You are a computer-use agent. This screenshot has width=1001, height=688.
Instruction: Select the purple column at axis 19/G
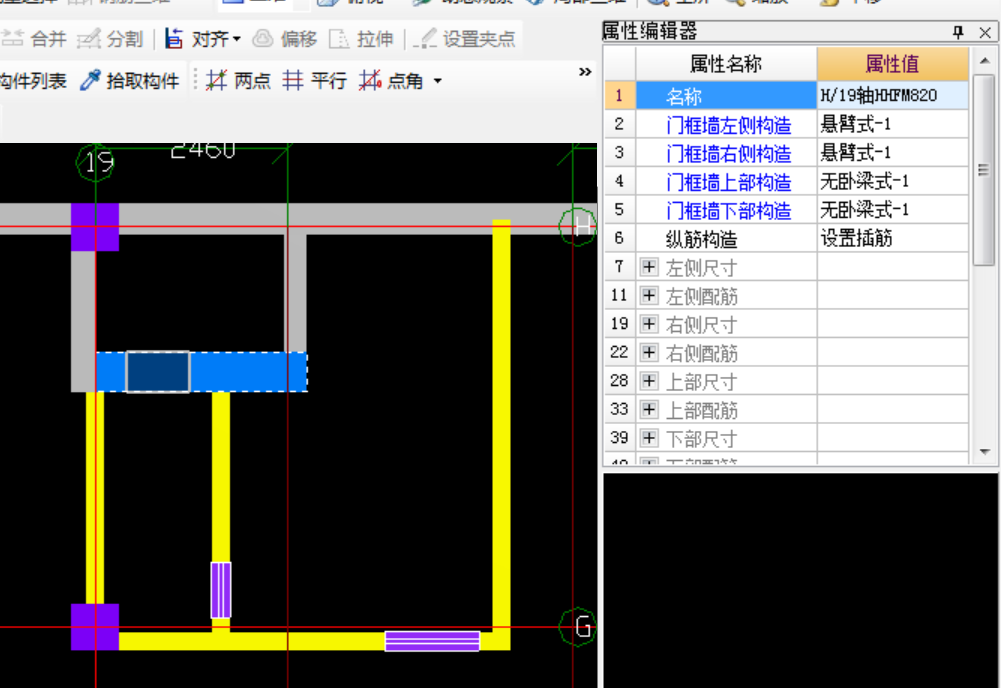point(94,627)
